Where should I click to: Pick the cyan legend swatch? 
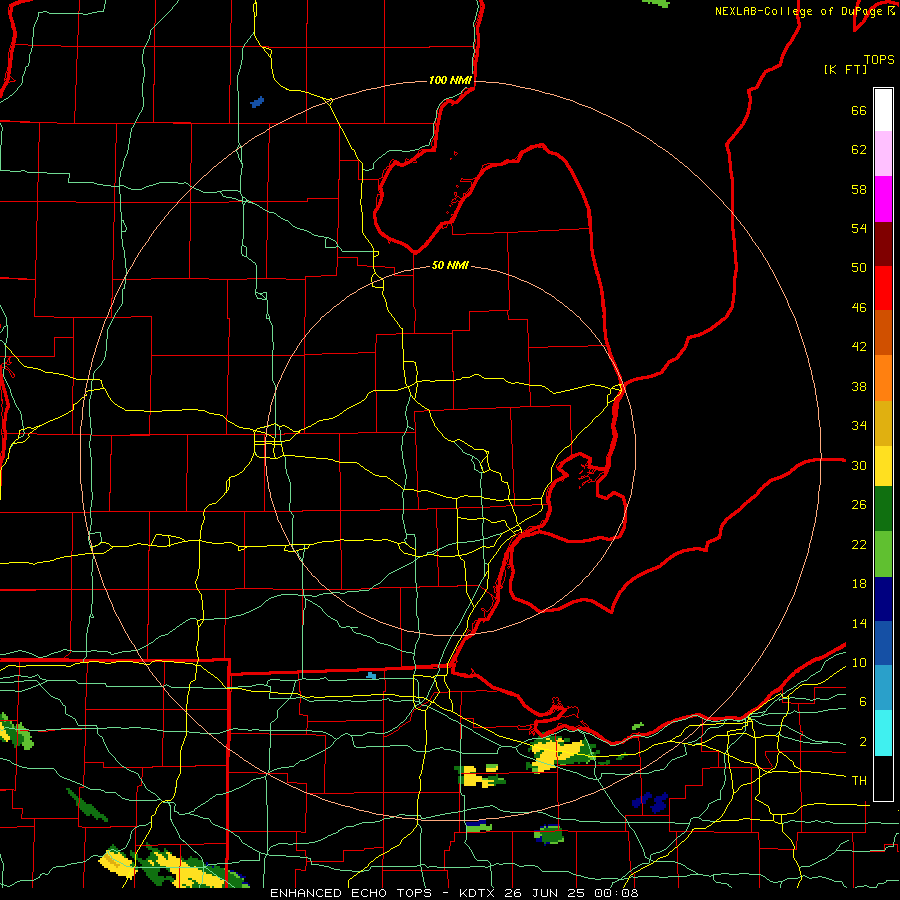(883, 733)
